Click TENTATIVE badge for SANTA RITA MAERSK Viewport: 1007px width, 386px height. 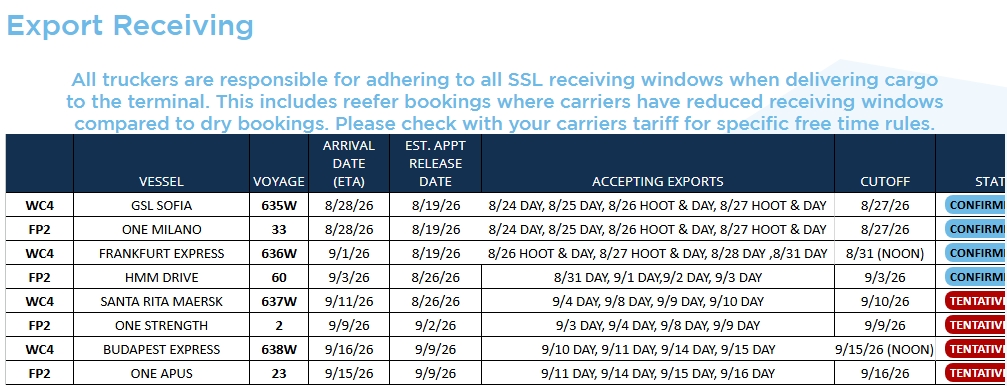[976, 301]
